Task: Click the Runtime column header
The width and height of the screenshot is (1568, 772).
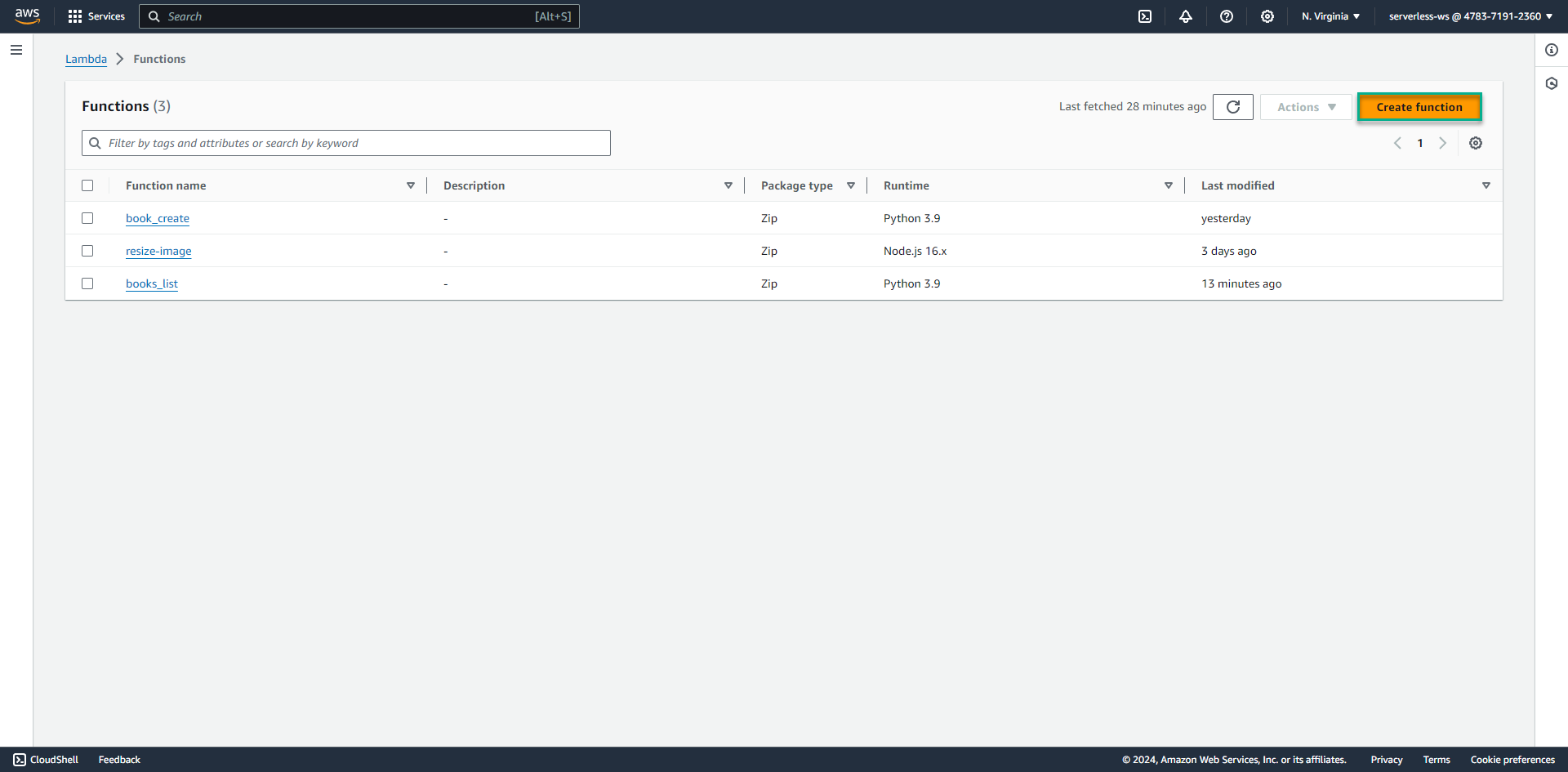Action: point(906,185)
